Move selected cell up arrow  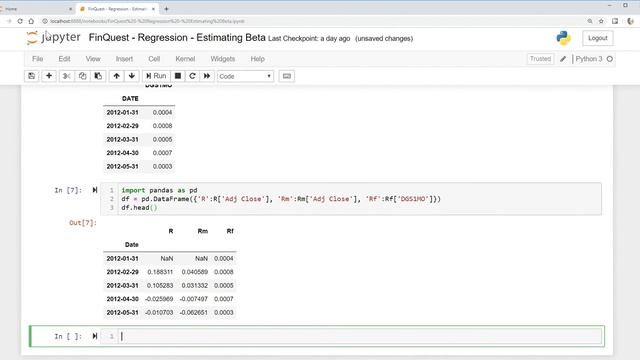116,76
